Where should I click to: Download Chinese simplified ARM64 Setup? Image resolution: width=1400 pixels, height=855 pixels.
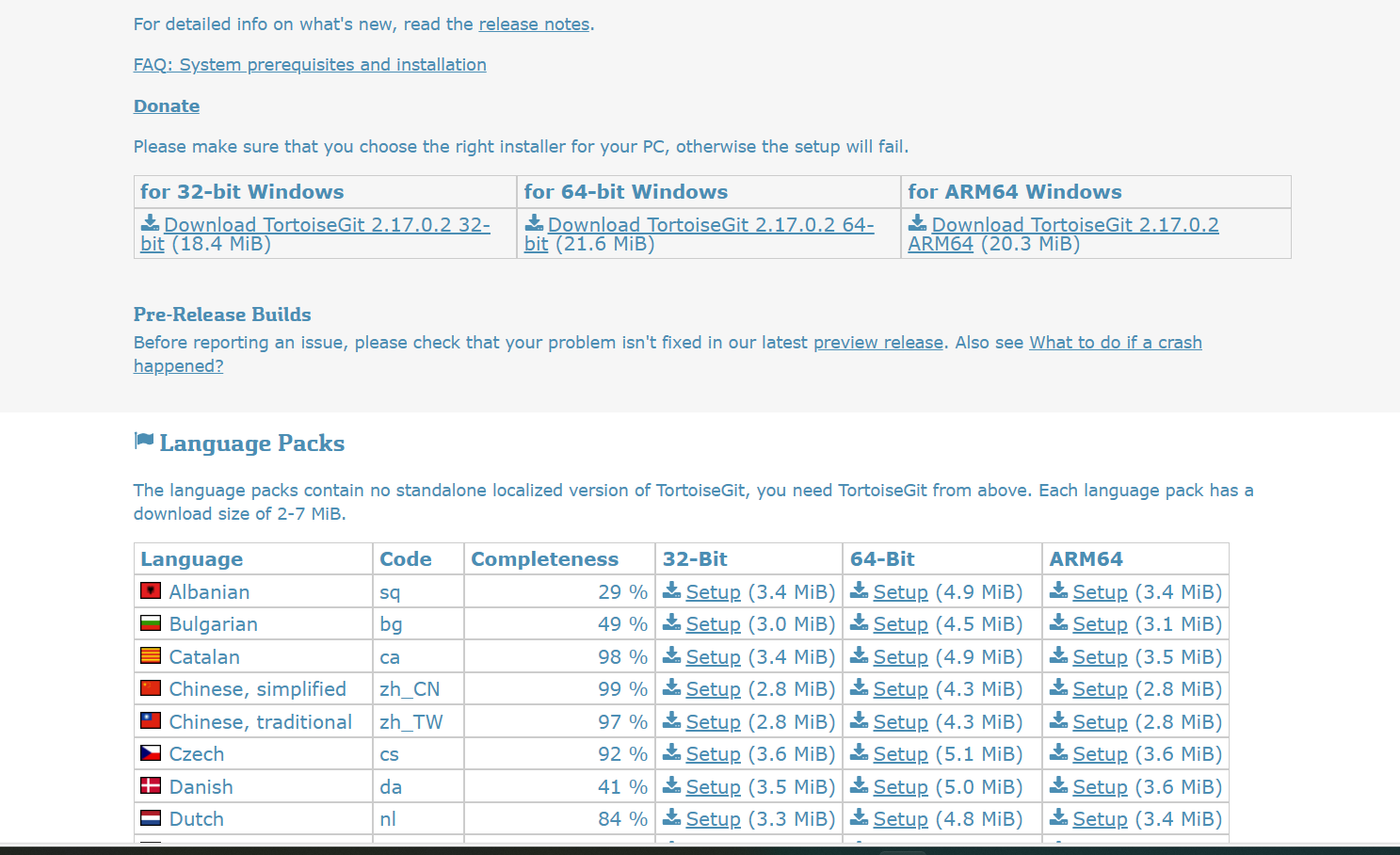pos(1100,689)
